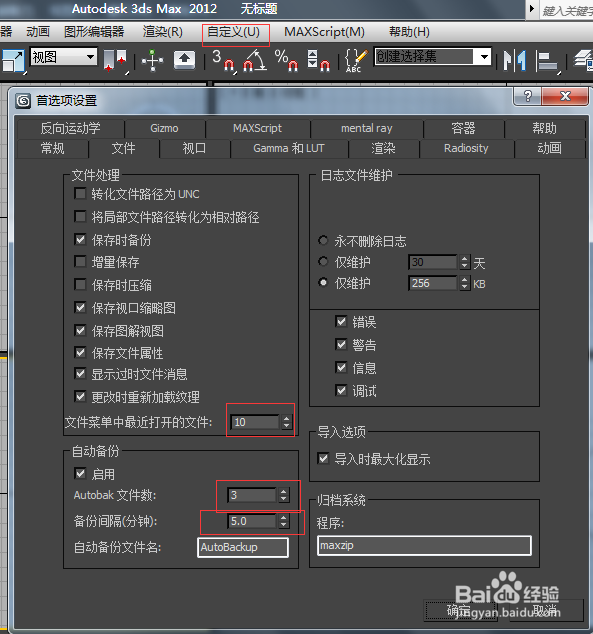593x634 pixels.
Task: Click the 取消 Cancel button
Action: coord(545,611)
